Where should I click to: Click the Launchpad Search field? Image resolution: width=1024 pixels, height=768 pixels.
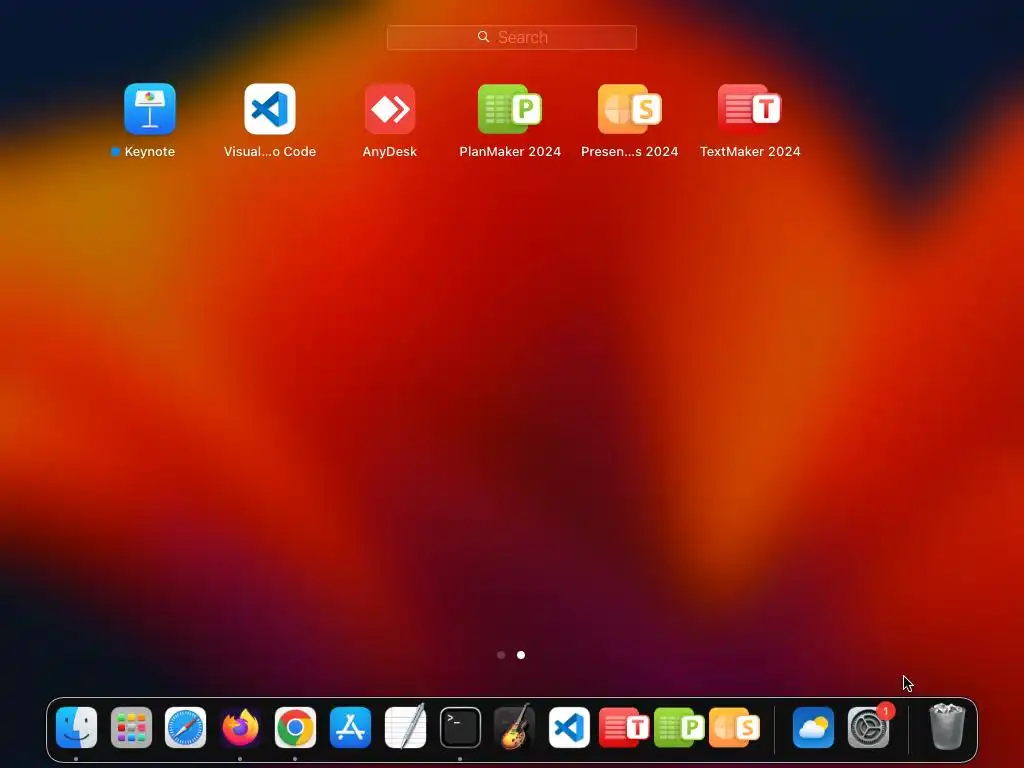[511, 37]
